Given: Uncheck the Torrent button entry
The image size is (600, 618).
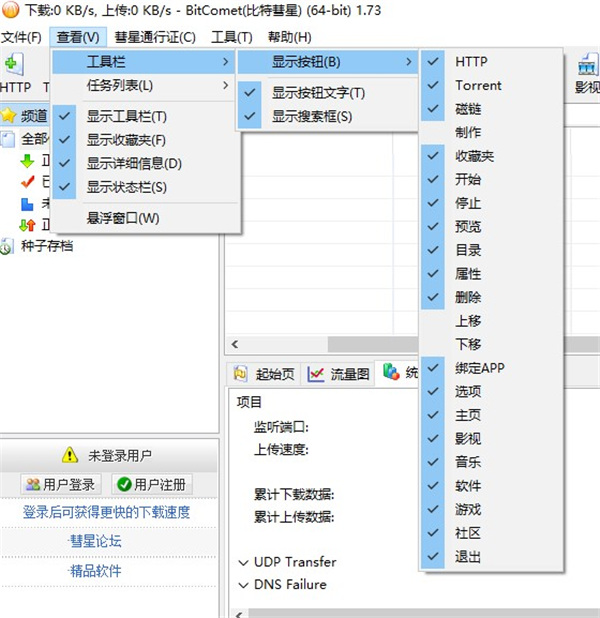Looking at the screenshot, I should click(491, 85).
